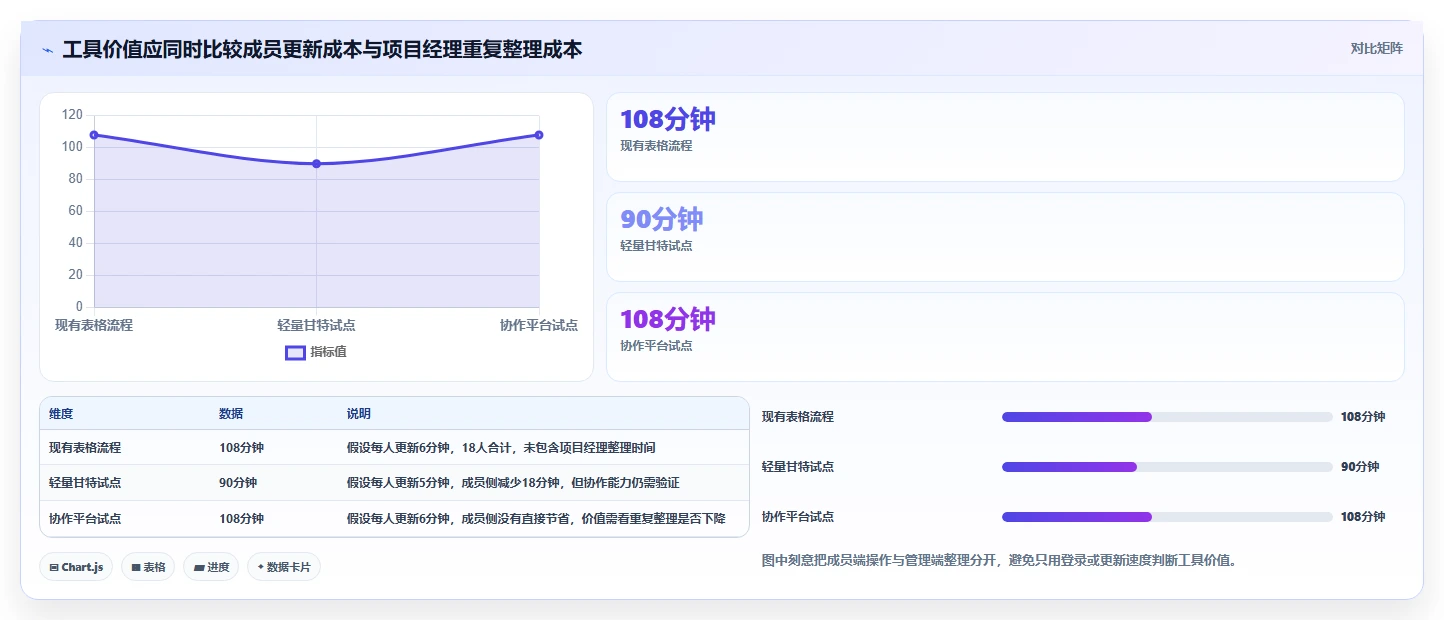Click the 90分钟 value beside progress bar
Image resolution: width=1444 pixels, height=620 pixels.
click(1360, 467)
